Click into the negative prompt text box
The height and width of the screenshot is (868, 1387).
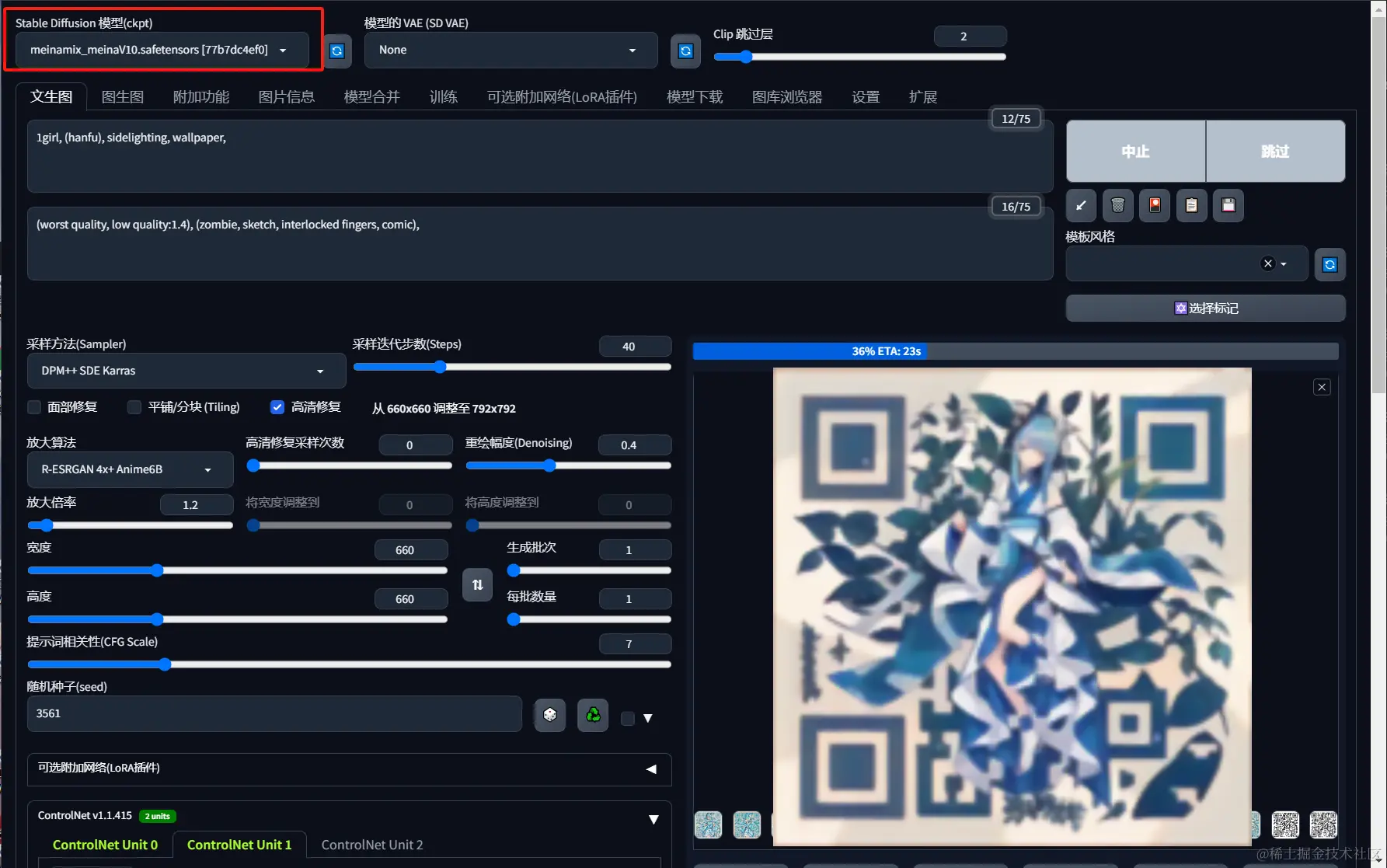point(540,243)
